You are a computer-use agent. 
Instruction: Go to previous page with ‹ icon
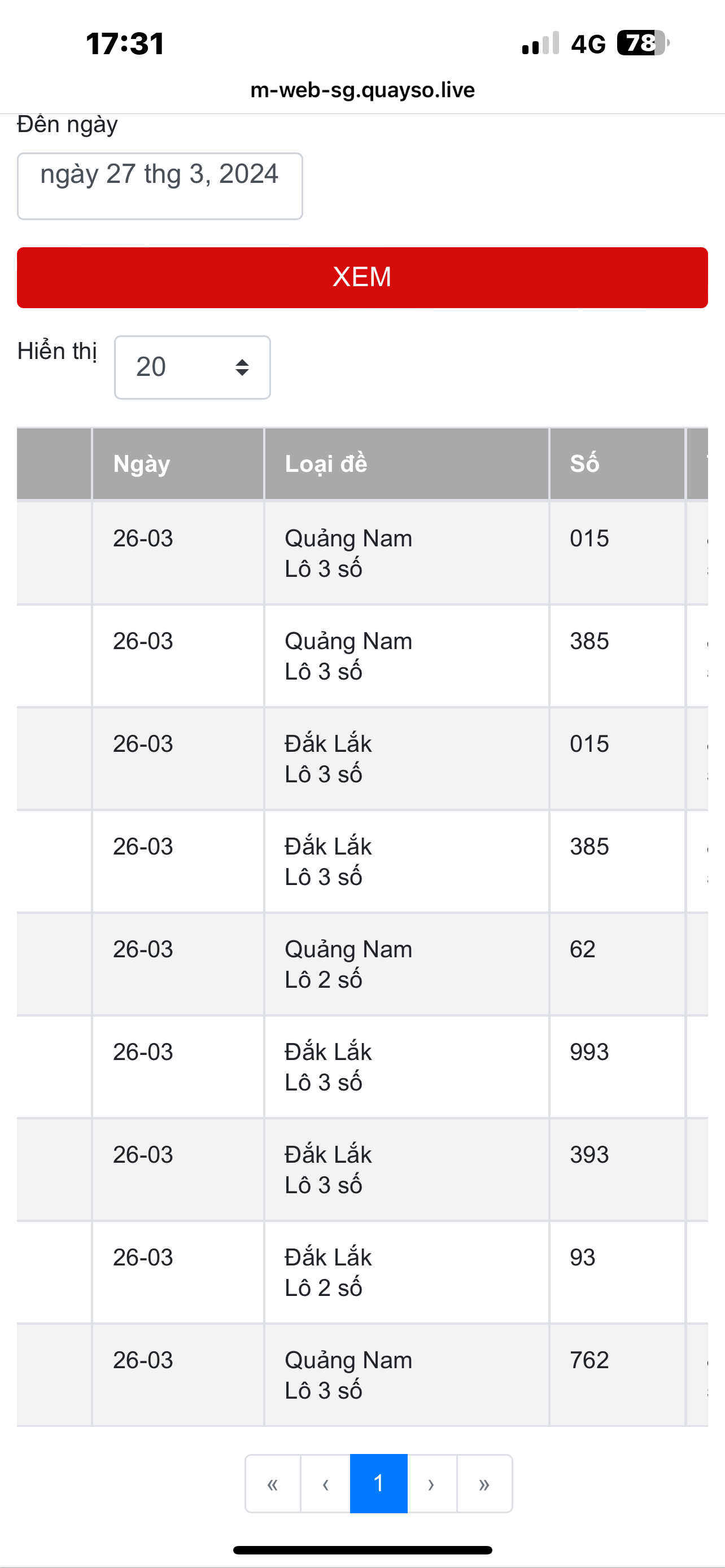pos(326,1483)
